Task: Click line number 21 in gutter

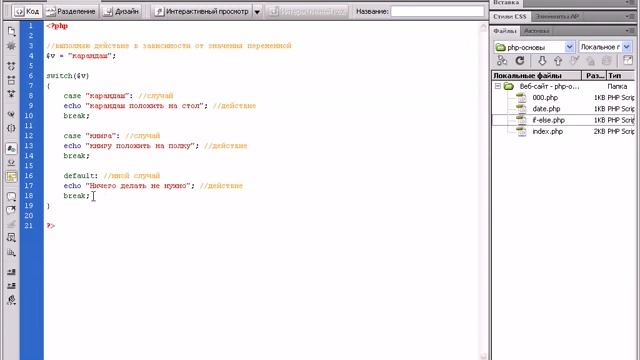Action: 29,225
